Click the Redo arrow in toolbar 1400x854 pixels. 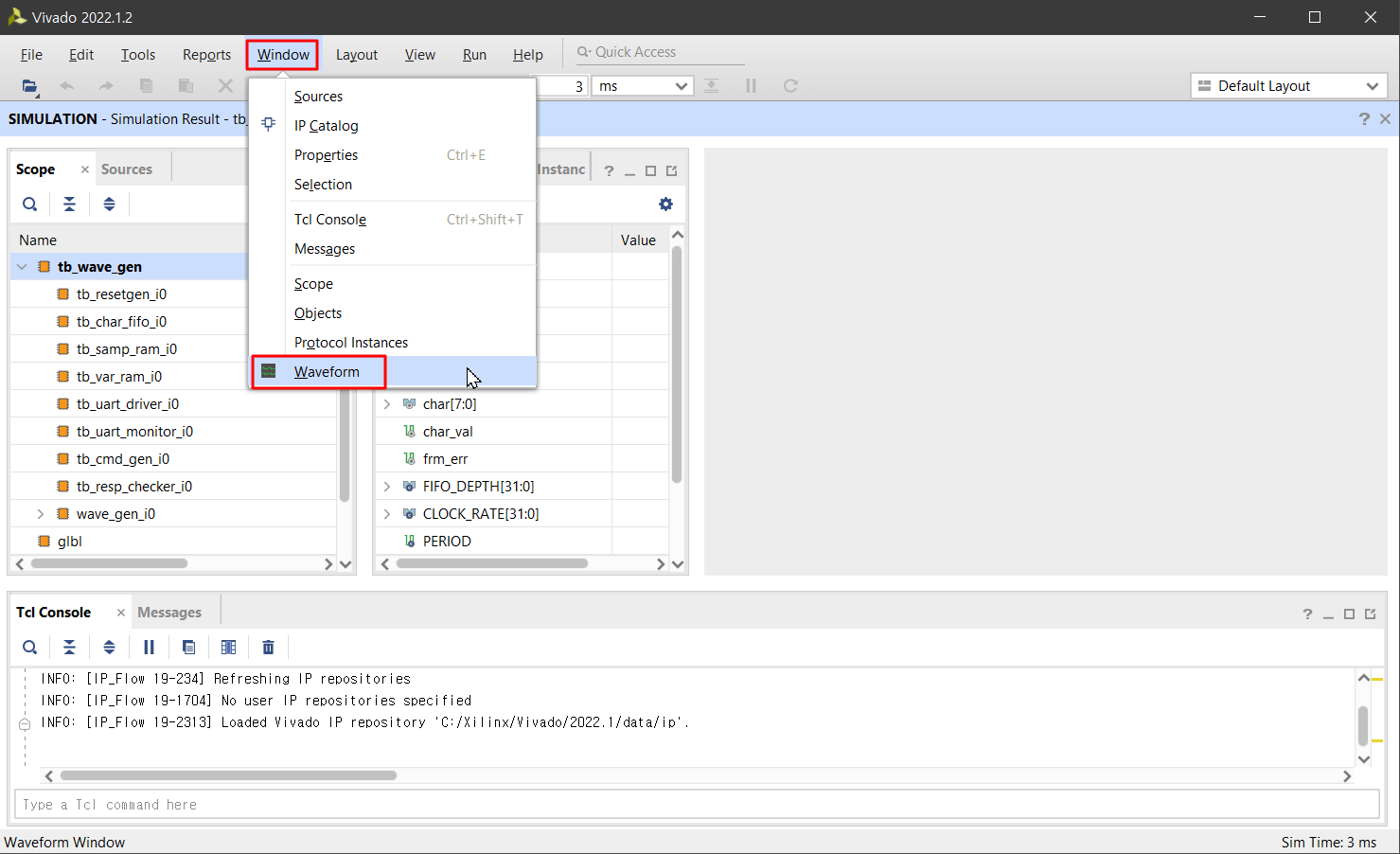click(106, 86)
